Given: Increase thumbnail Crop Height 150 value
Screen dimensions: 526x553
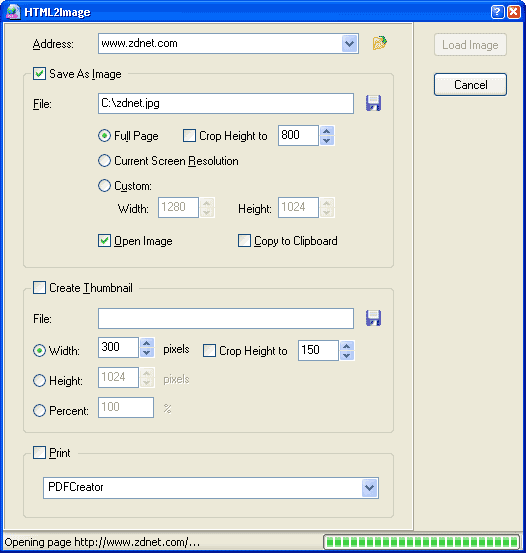Looking at the screenshot, I should pos(347,346).
